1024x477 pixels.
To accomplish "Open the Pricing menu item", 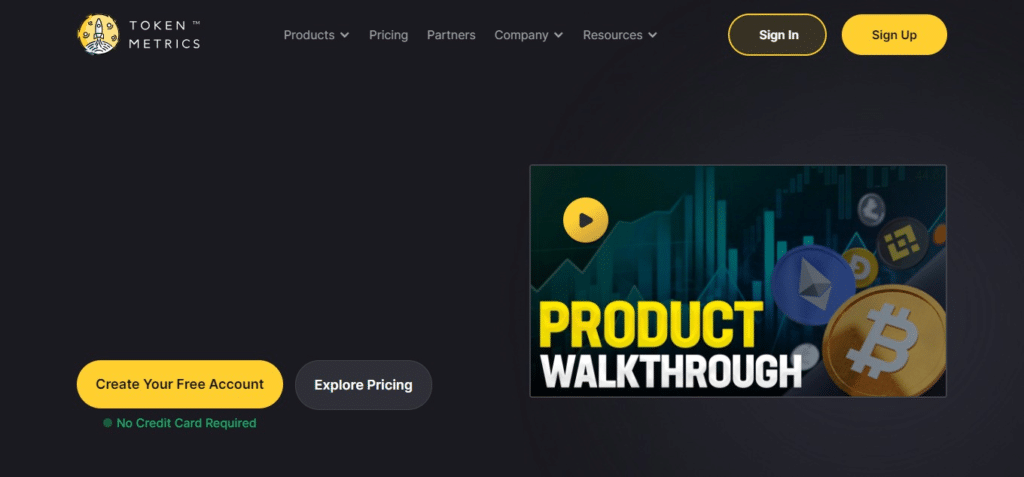I will point(389,35).
